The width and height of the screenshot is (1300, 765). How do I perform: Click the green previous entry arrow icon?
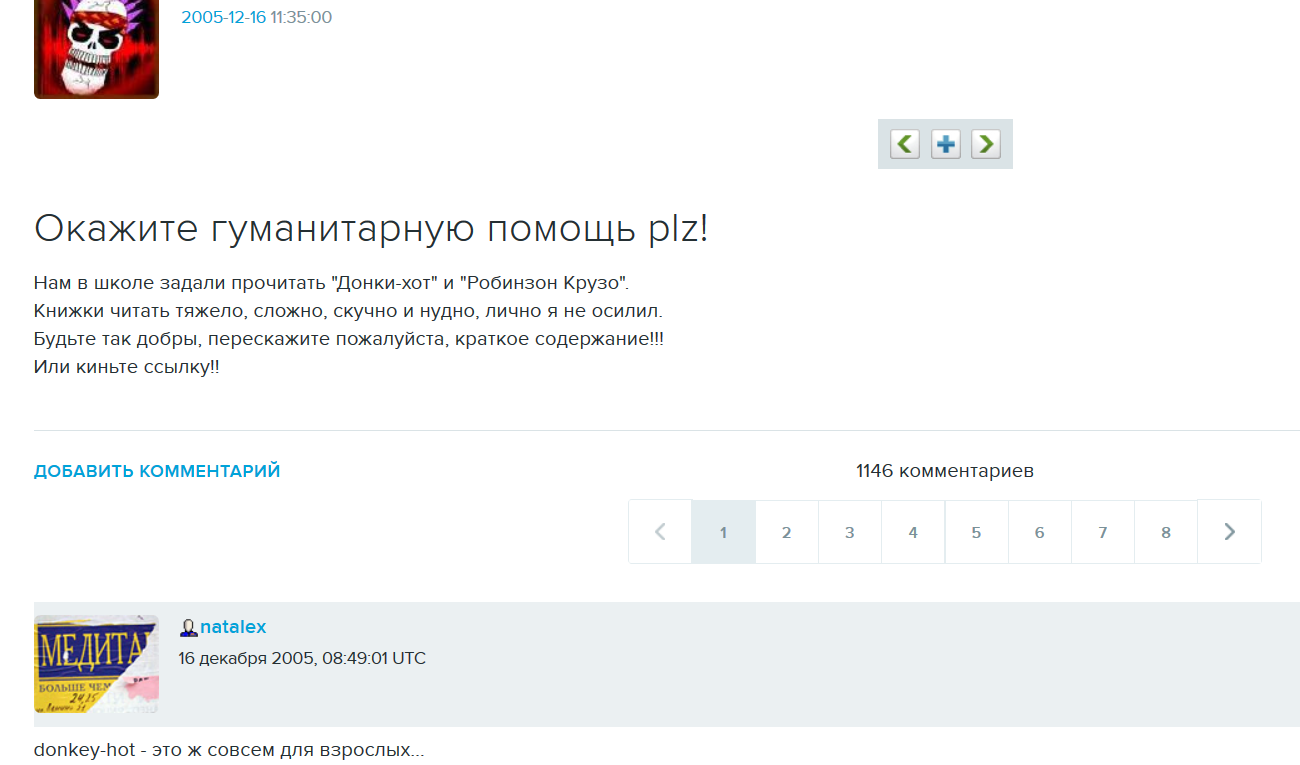[x=905, y=144]
